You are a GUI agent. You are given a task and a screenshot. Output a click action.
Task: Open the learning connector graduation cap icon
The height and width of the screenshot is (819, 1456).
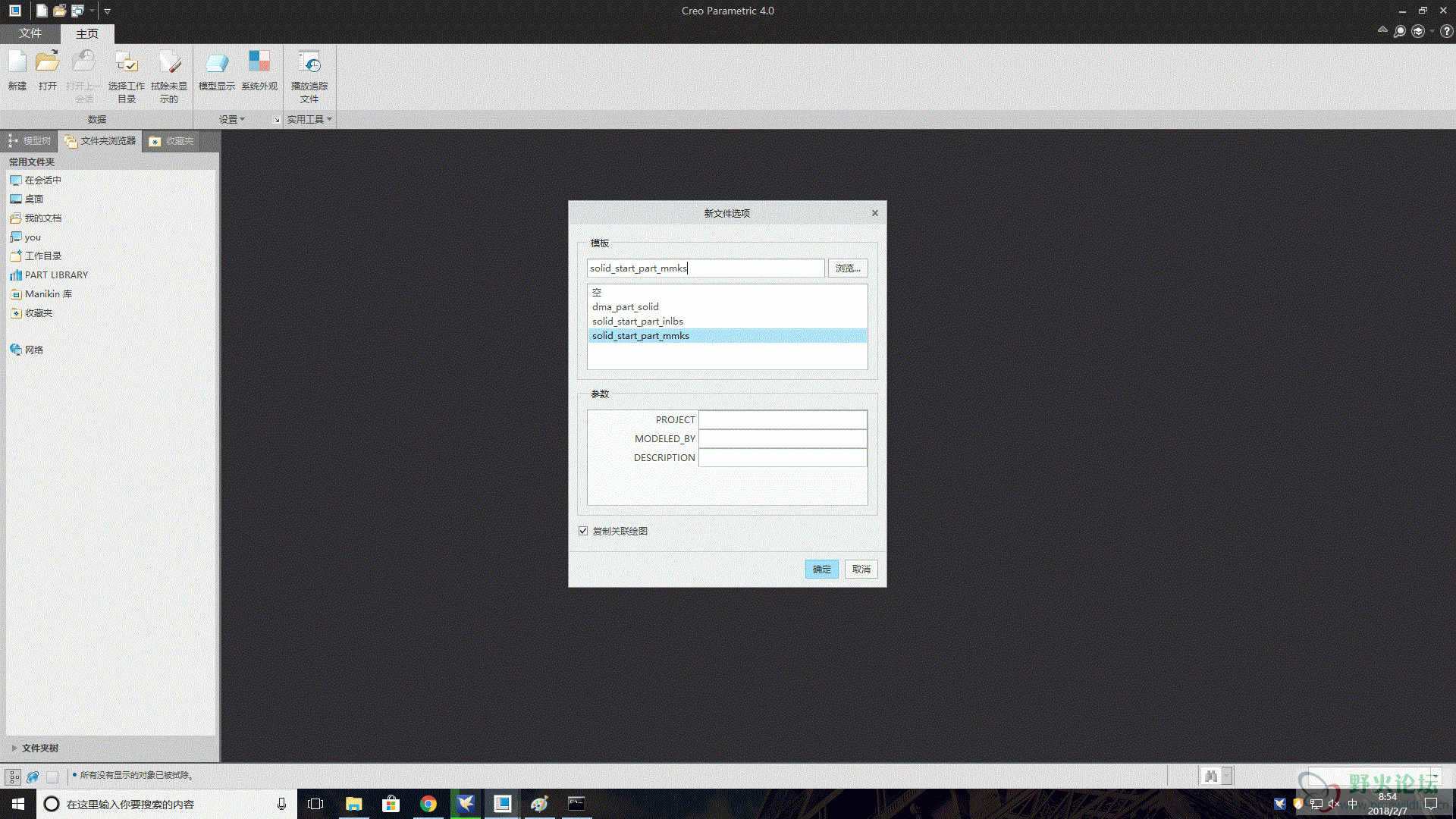1417,31
